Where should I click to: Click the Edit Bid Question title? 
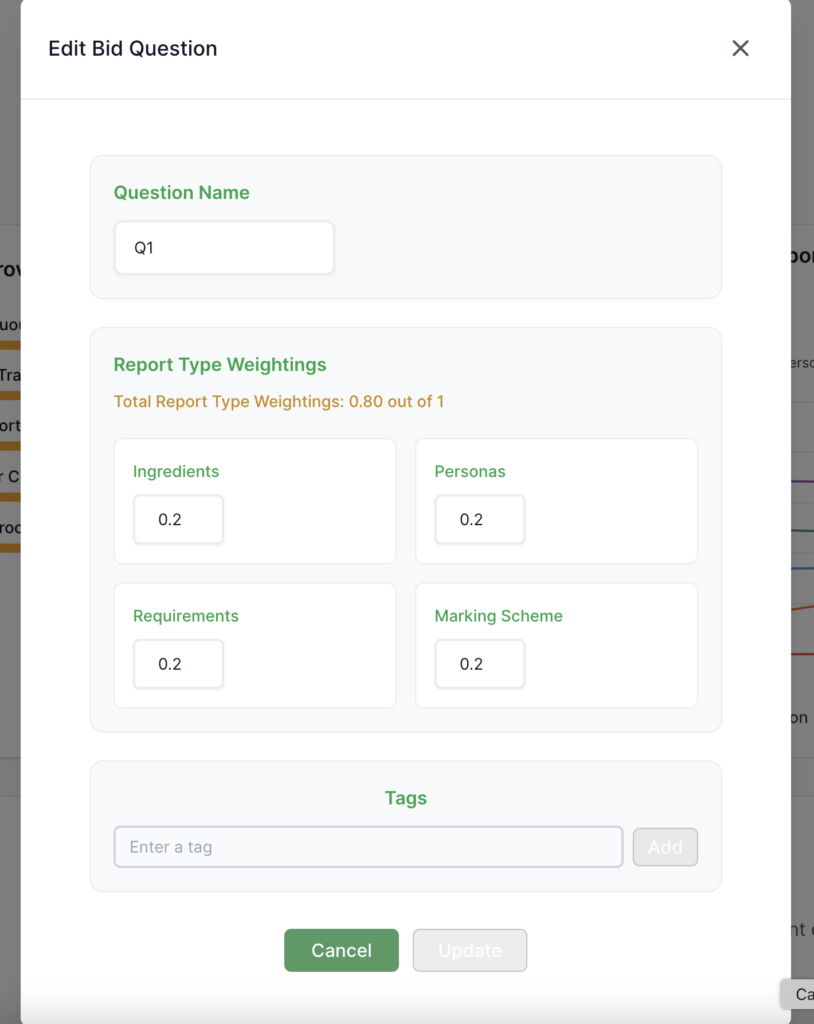[x=133, y=48]
